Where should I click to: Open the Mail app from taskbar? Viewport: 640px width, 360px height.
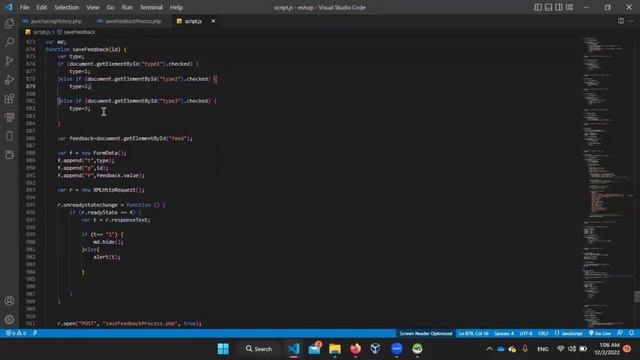click(x=314, y=349)
